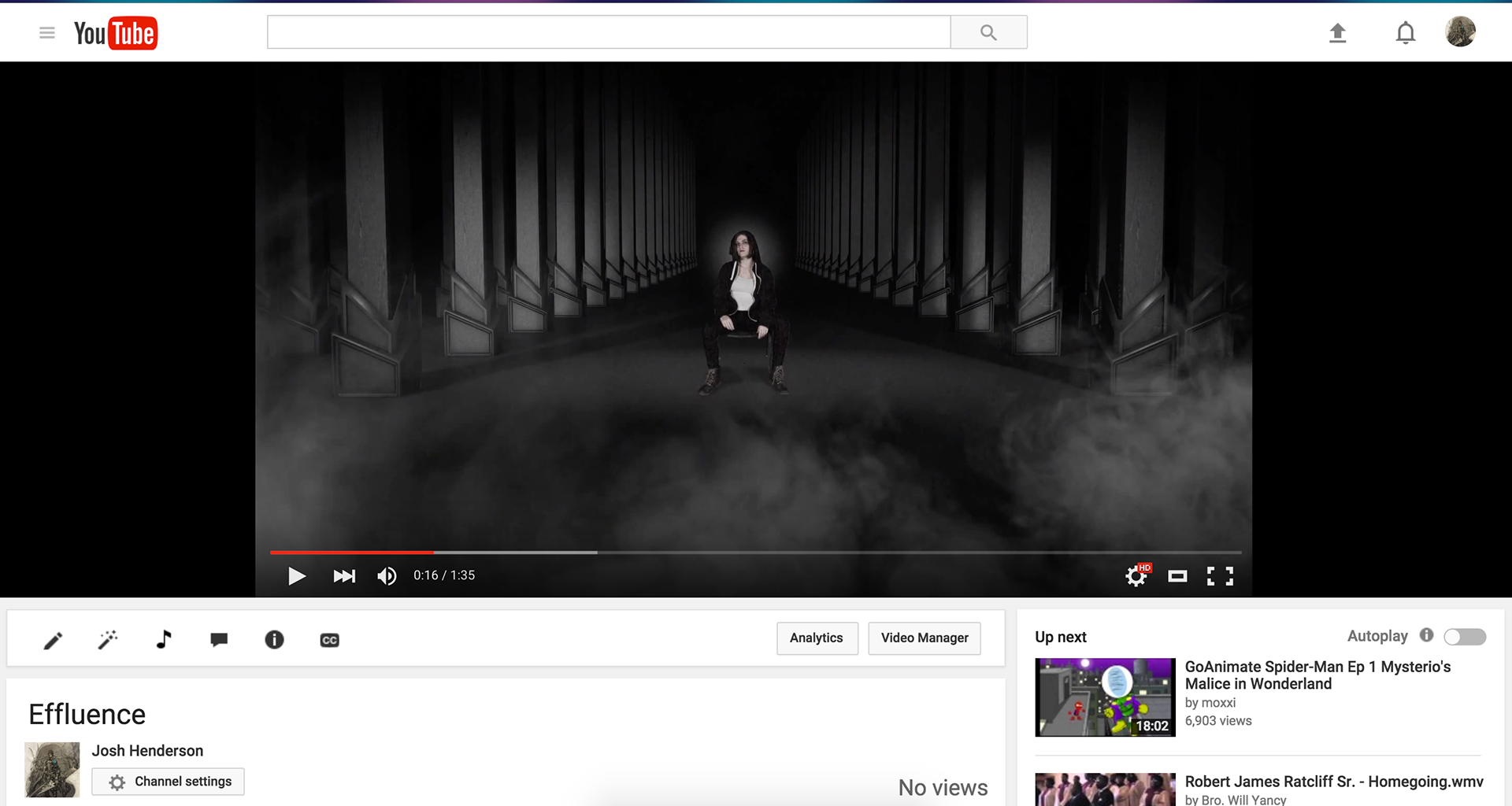
Task: Open the pencil edit video info tool
Action: pyautogui.click(x=53, y=640)
